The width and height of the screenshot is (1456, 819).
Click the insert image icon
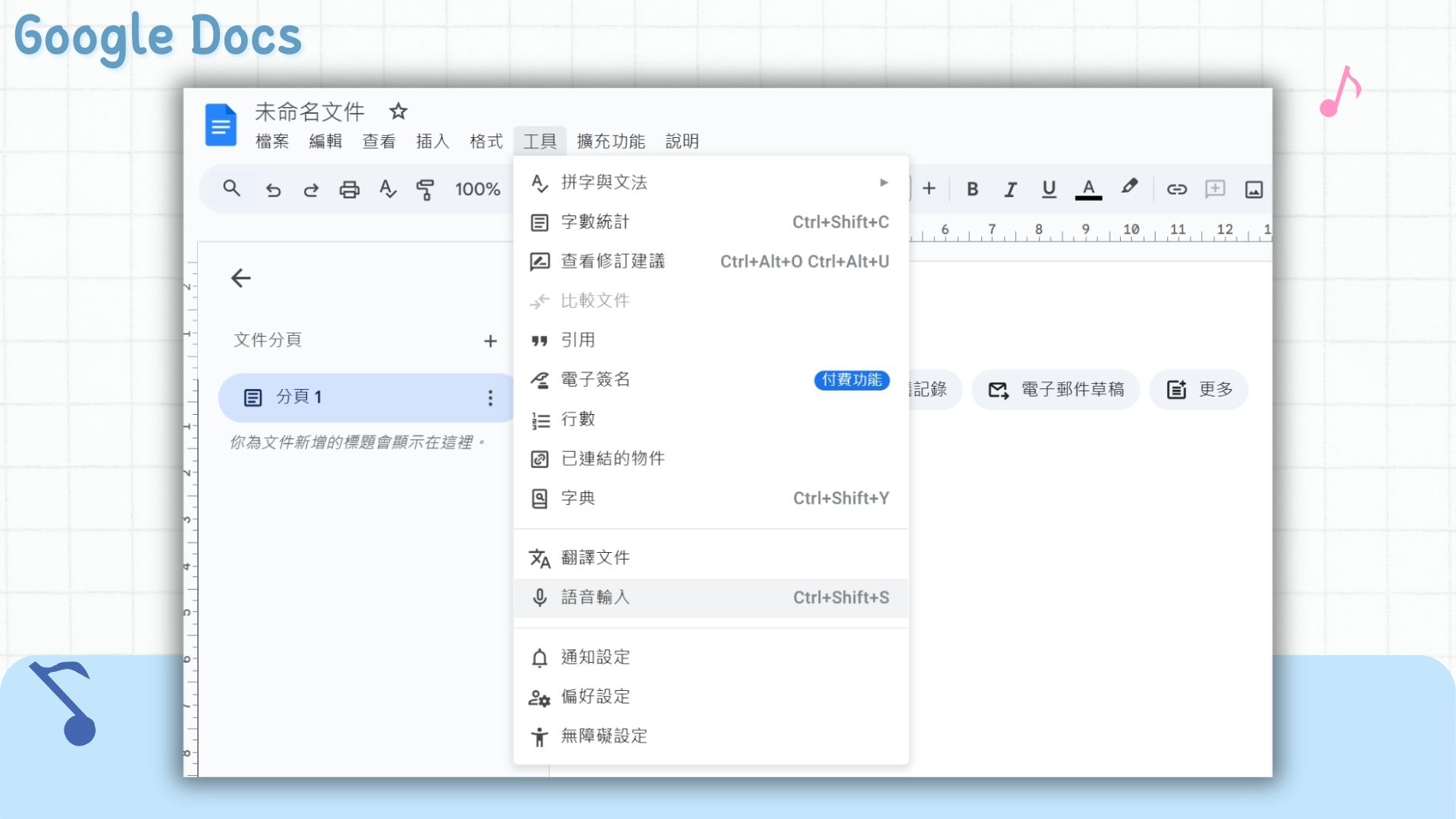[x=1254, y=190]
